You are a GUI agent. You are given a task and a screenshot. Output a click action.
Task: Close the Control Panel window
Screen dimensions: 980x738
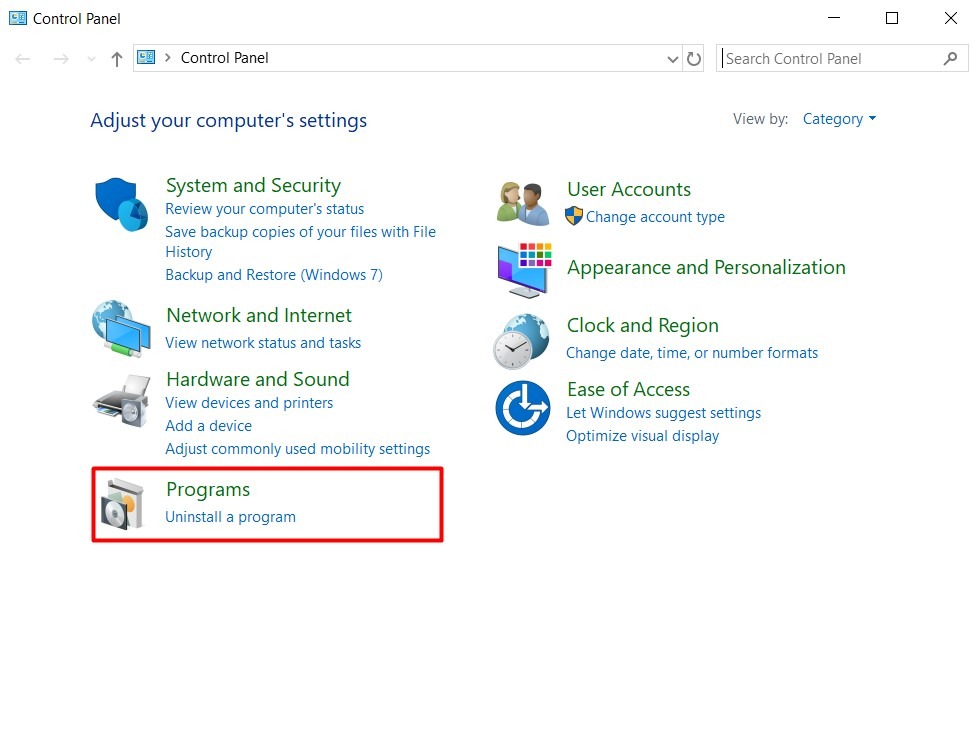tap(951, 18)
